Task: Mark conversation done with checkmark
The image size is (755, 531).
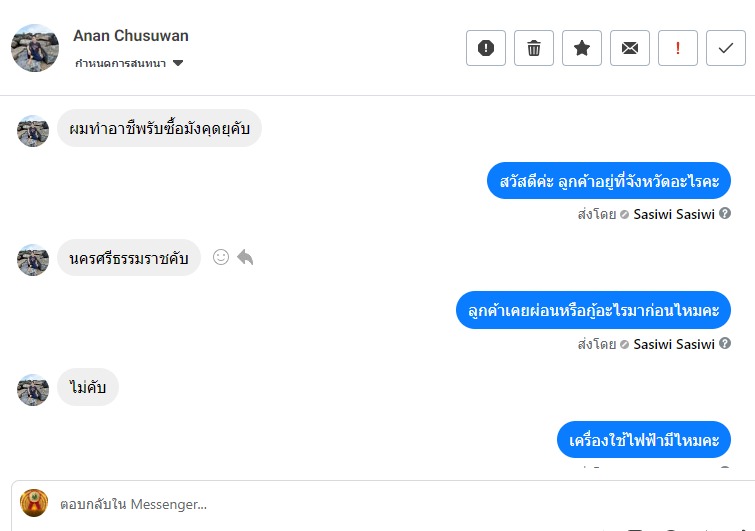Action: point(726,48)
